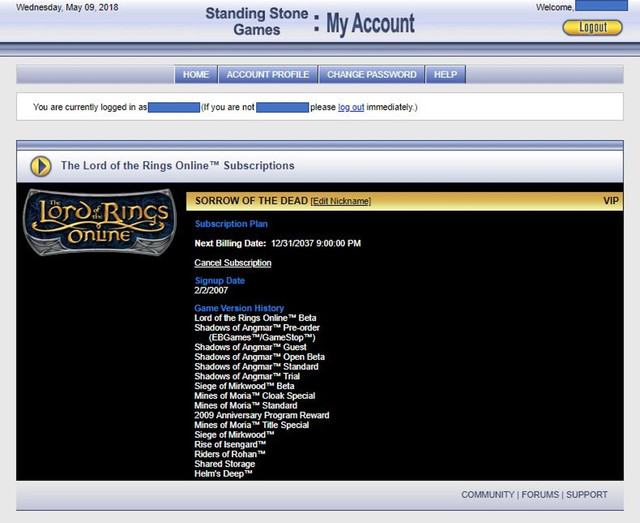This screenshot has height=523, width=640.
Task: Click 'Shadows of Angmar™ Pre-order' entry
Action: point(257,328)
